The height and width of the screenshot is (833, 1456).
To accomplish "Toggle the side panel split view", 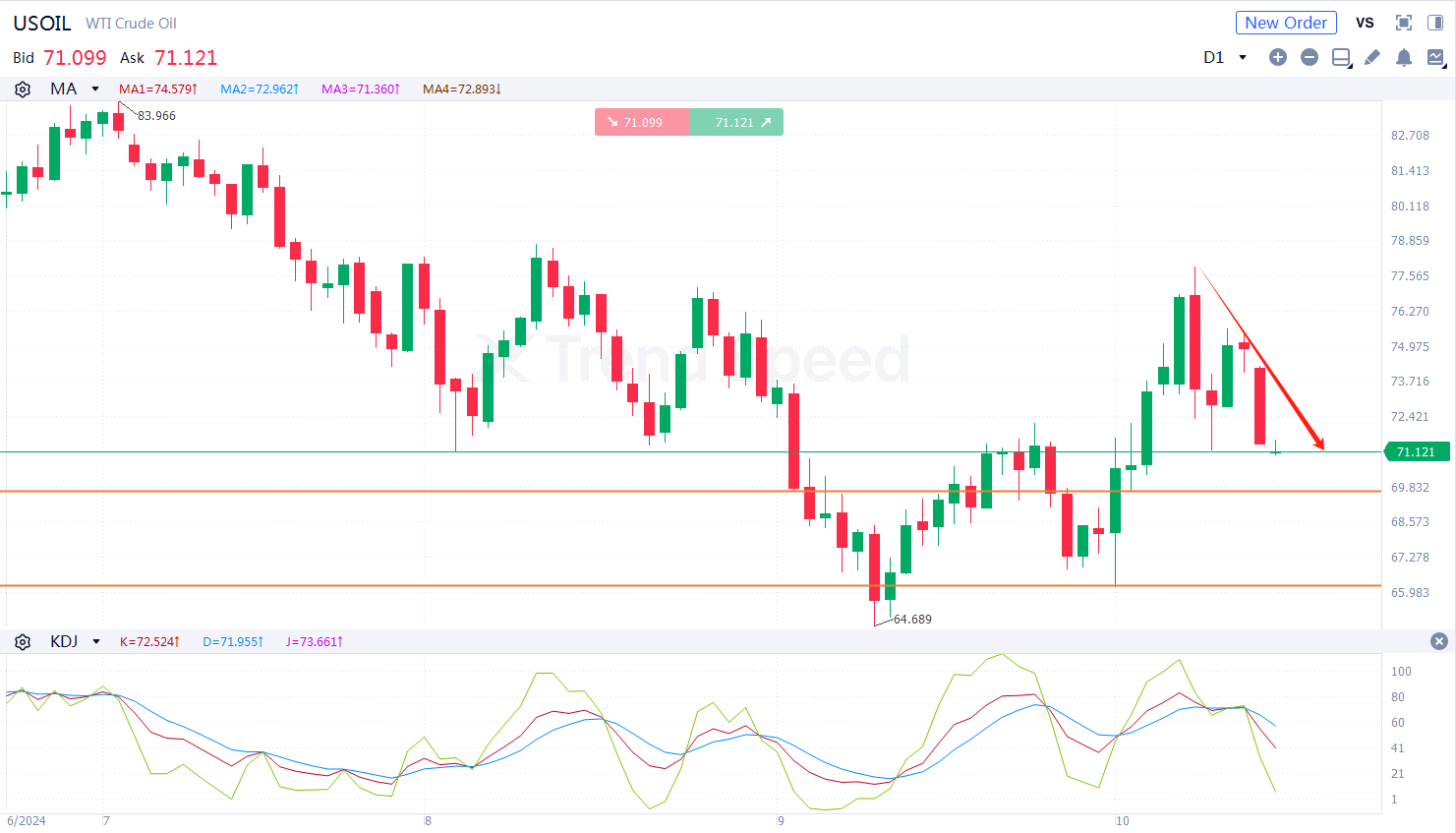I will [1435, 23].
